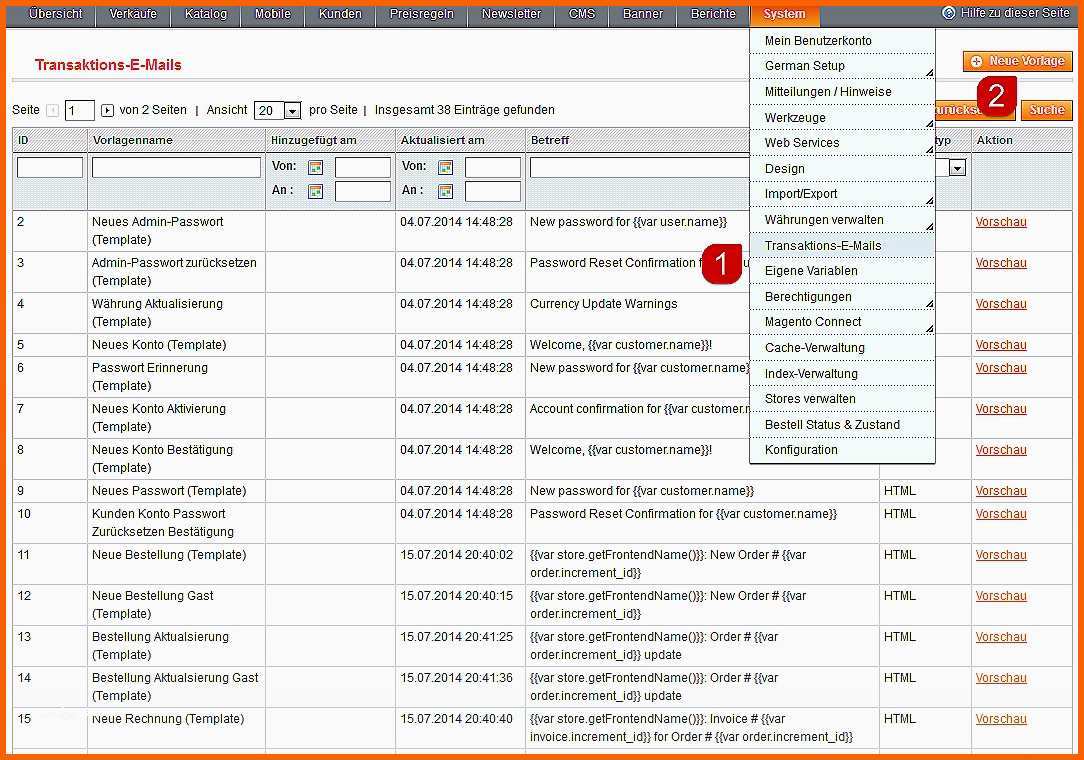Choose Cache-Verwaltung from System menu
Screen dimensions: 1084x760
(814, 348)
